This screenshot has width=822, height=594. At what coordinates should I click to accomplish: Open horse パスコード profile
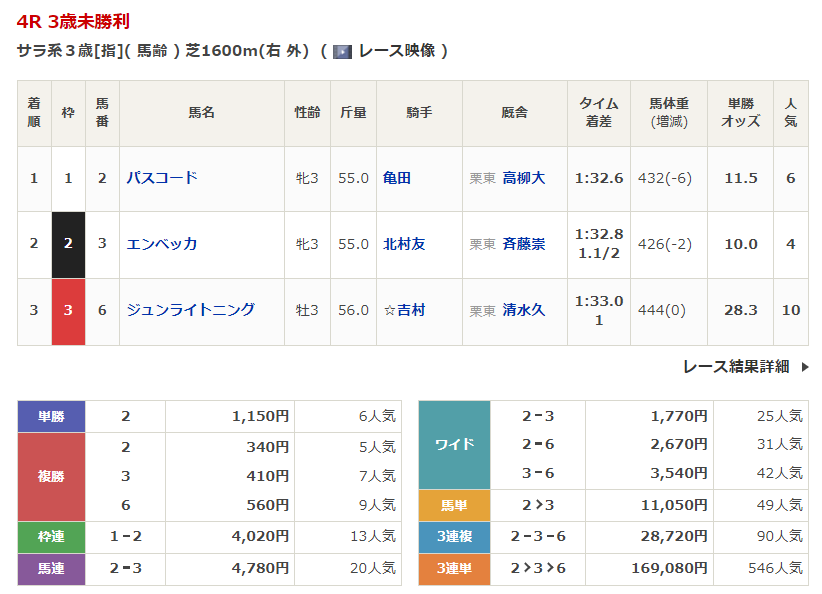coord(161,178)
